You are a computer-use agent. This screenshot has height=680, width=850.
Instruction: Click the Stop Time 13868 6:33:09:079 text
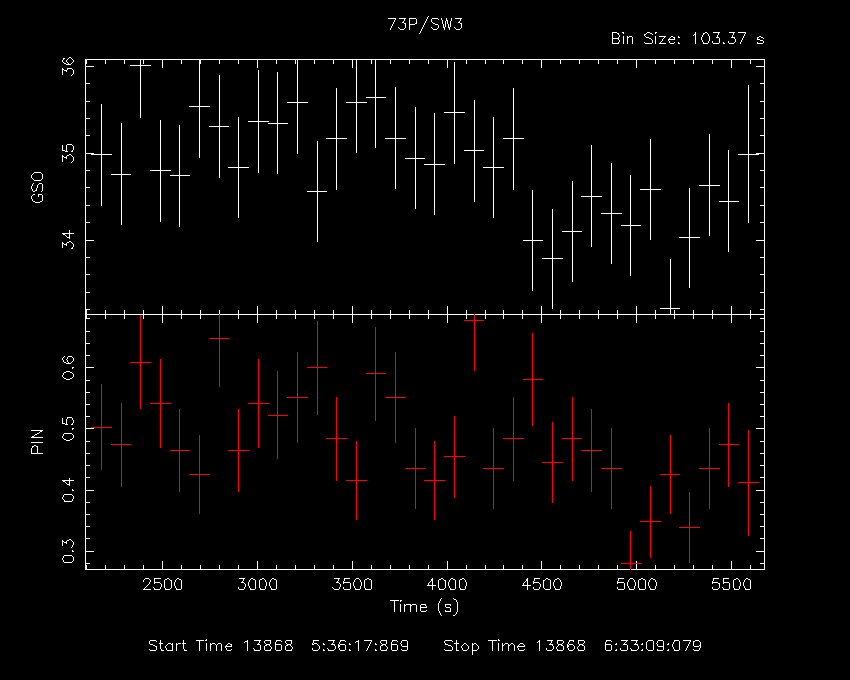pyautogui.click(x=572, y=646)
